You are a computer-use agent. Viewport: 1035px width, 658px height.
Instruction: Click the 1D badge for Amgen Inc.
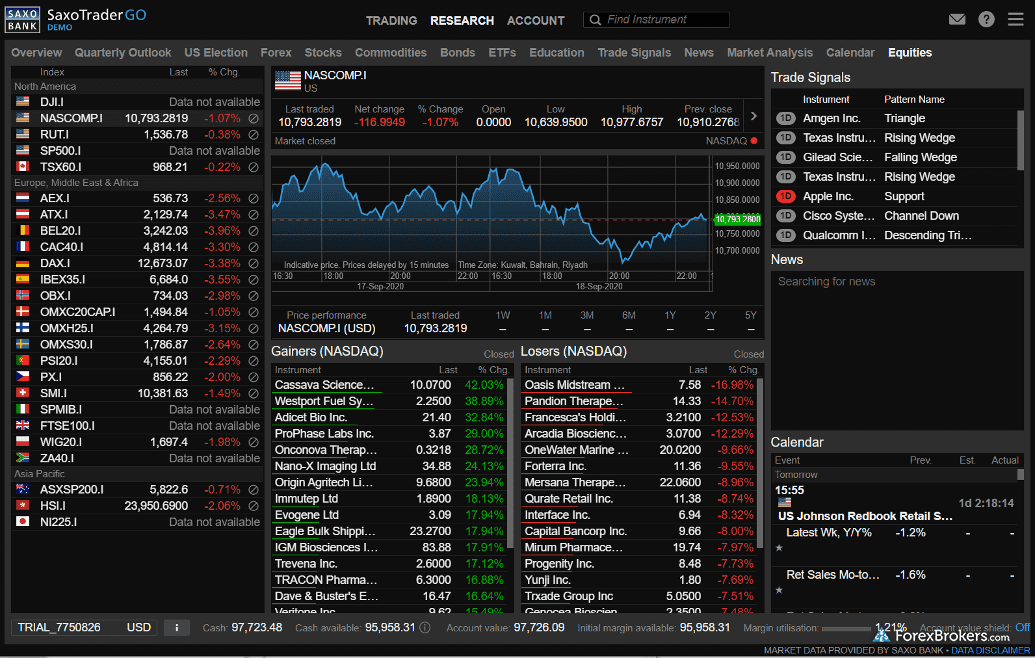click(785, 118)
